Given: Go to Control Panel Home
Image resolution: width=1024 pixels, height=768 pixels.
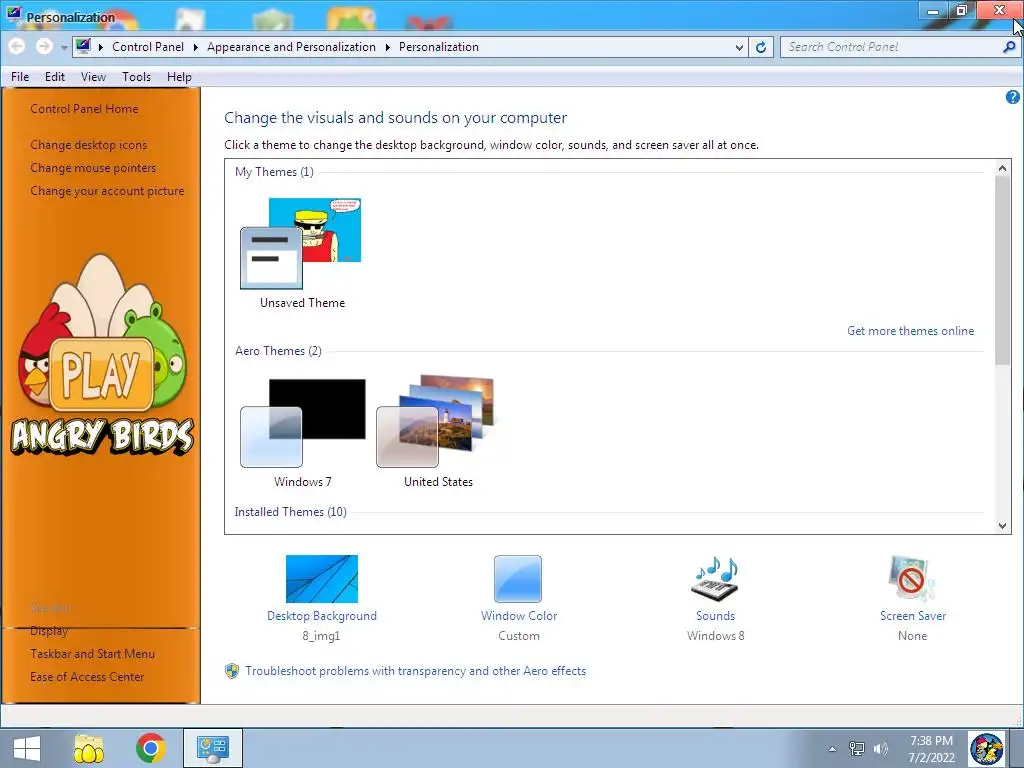Looking at the screenshot, I should pos(84,109).
